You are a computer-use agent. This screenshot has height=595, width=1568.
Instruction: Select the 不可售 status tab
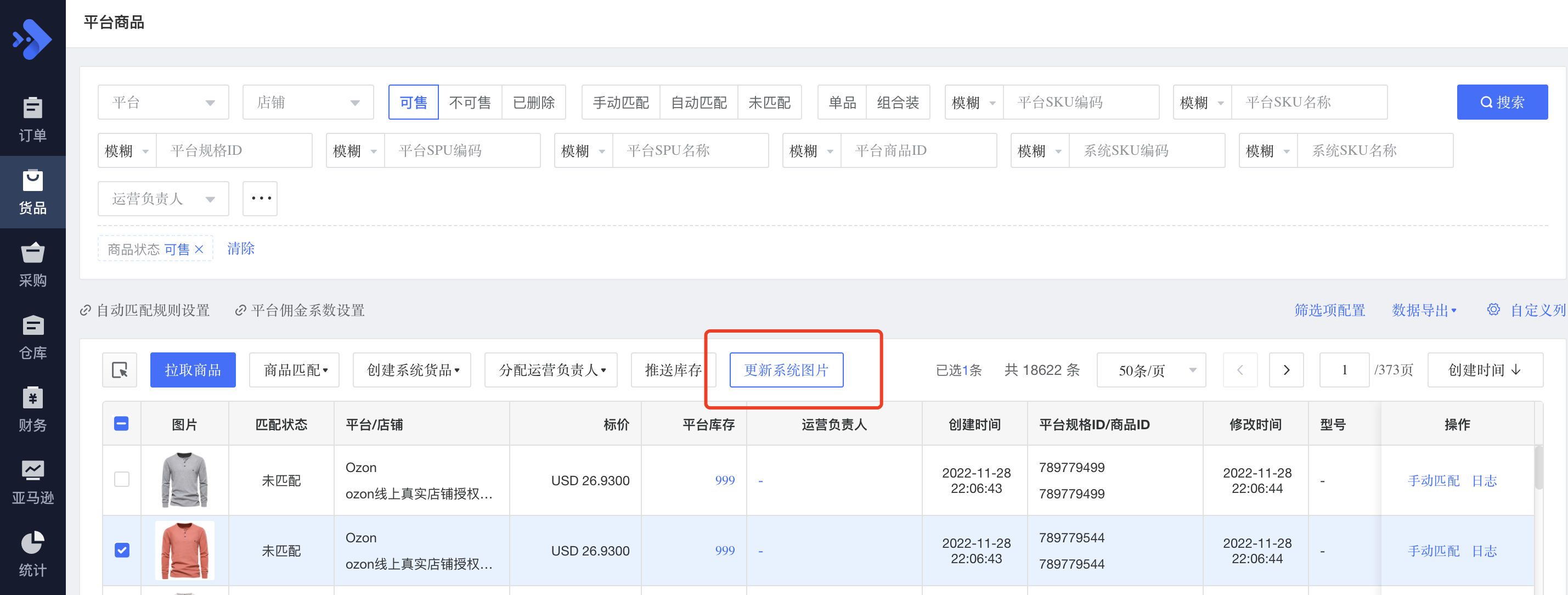[x=469, y=102]
